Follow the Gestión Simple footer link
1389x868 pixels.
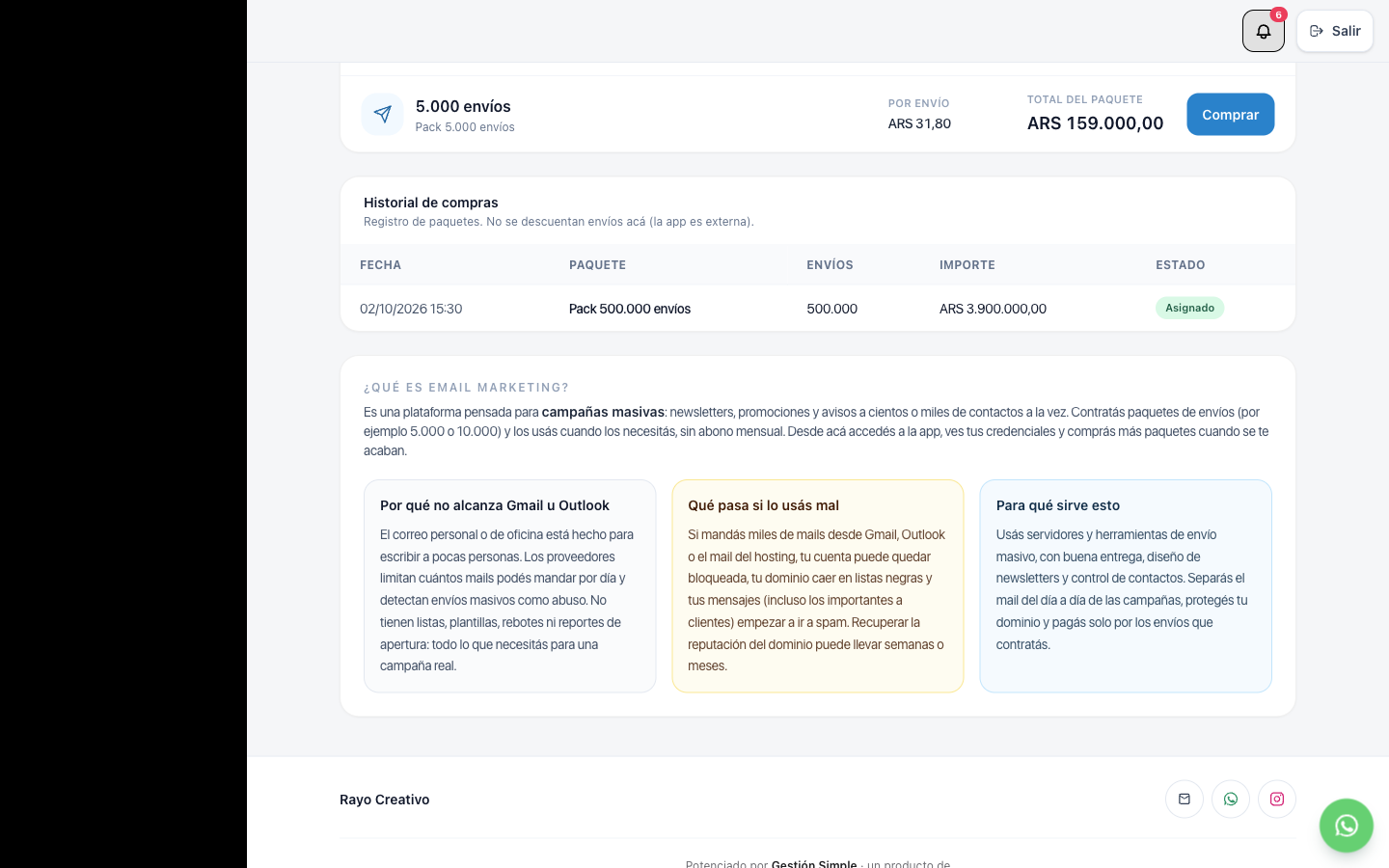[814, 864]
